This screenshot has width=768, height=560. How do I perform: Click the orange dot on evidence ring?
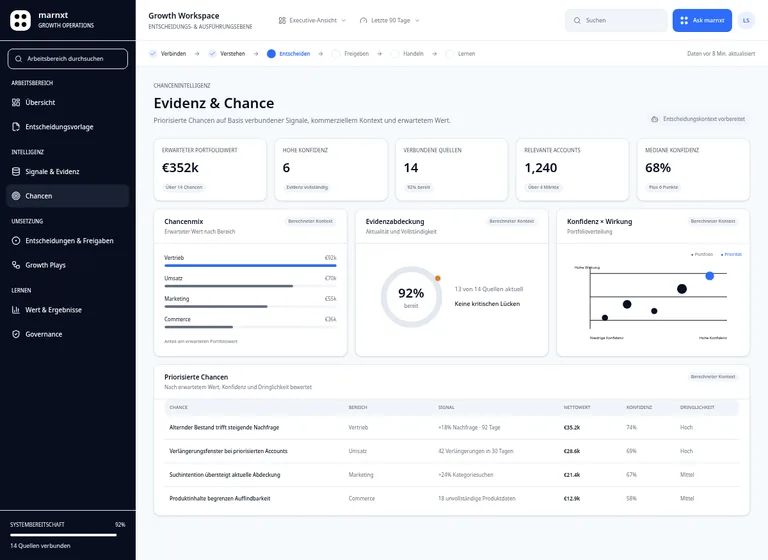(x=438, y=278)
